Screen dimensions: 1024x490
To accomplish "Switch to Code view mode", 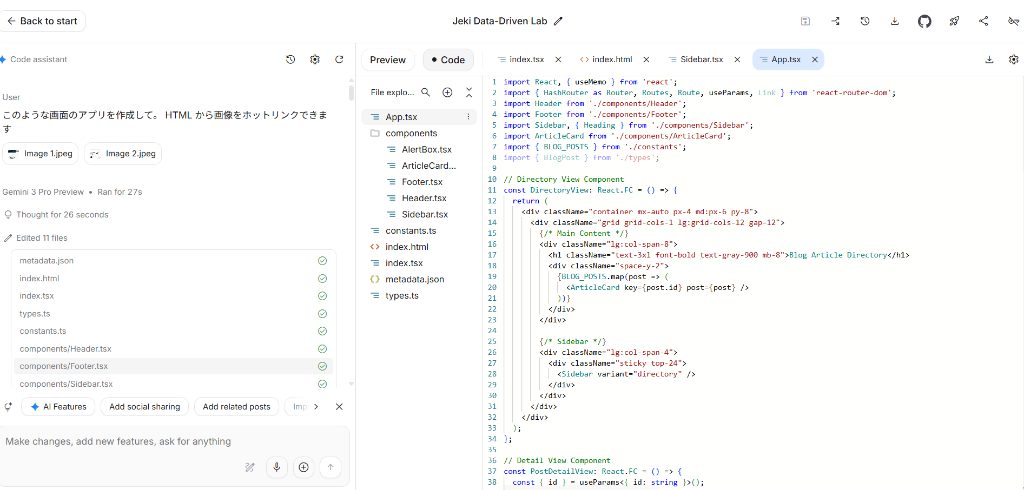I will tap(447, 60).
